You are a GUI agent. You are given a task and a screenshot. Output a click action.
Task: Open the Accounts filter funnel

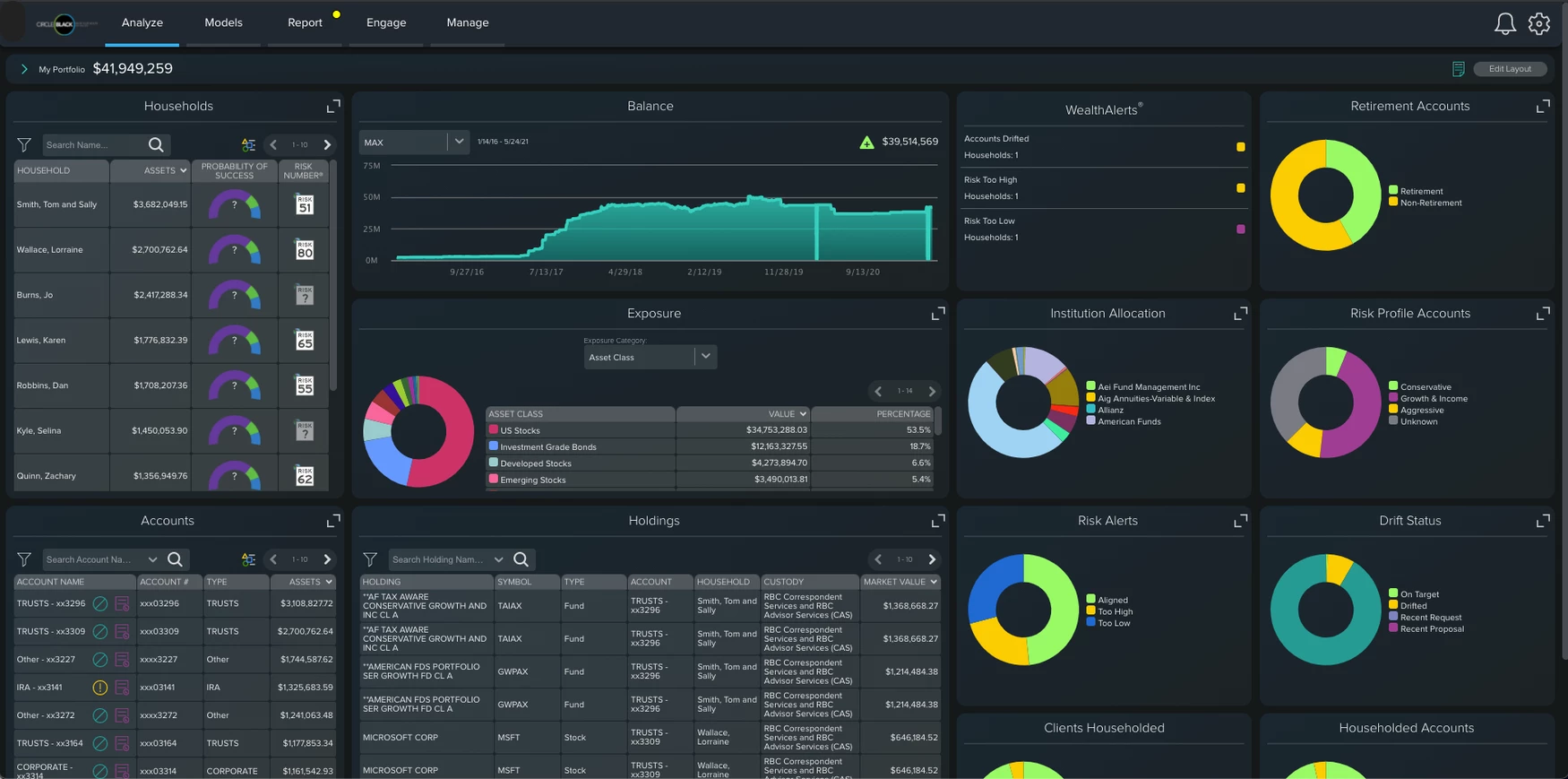pyautogui.click(x=24, y=559)
